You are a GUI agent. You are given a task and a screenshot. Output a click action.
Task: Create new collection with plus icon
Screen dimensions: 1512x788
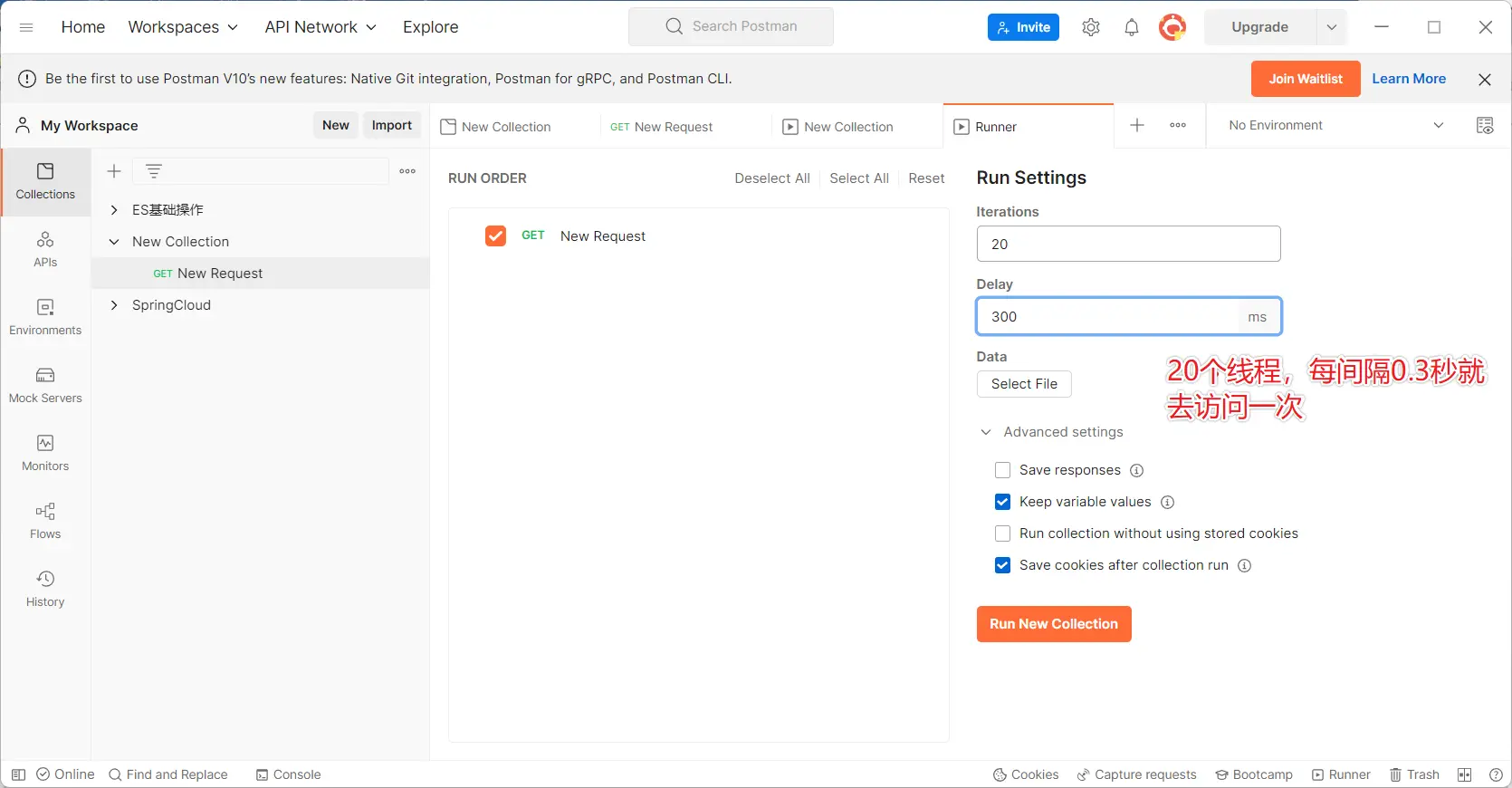click(114, 171)
